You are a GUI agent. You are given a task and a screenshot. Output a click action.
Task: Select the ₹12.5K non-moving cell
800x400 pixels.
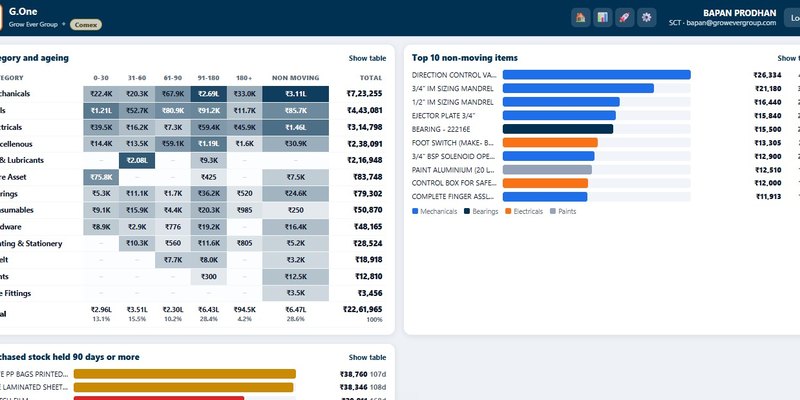click(296, 277)
